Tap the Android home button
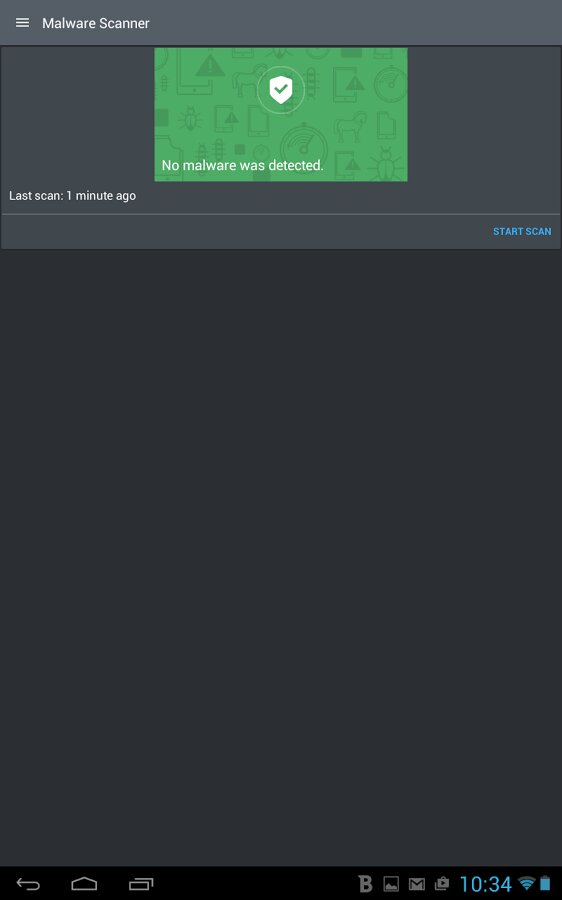Image resolution: width=562 pixels, height=900 pixels. [x=84, y=884]
